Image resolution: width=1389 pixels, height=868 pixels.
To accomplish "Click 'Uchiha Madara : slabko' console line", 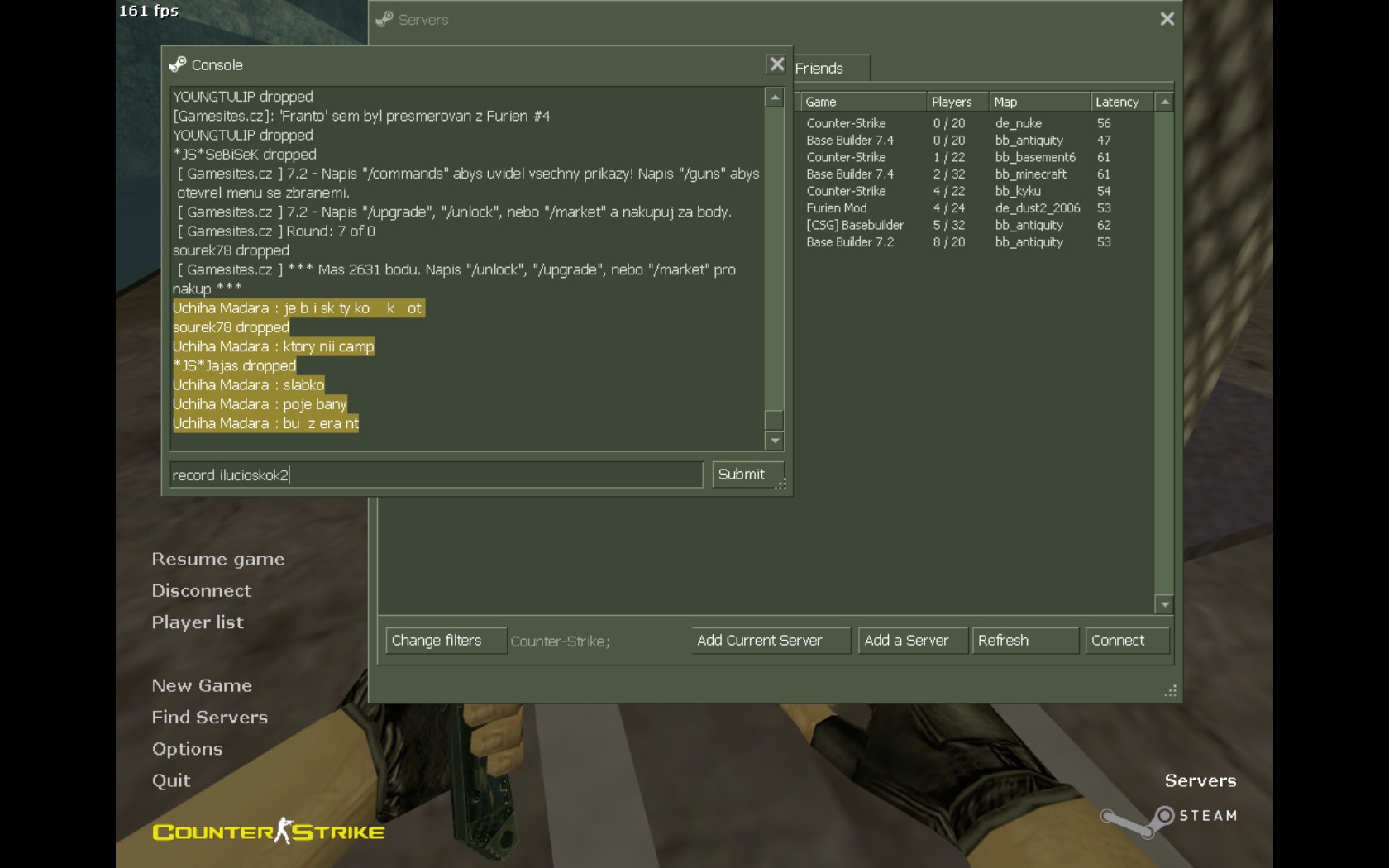I will (248, 385).
